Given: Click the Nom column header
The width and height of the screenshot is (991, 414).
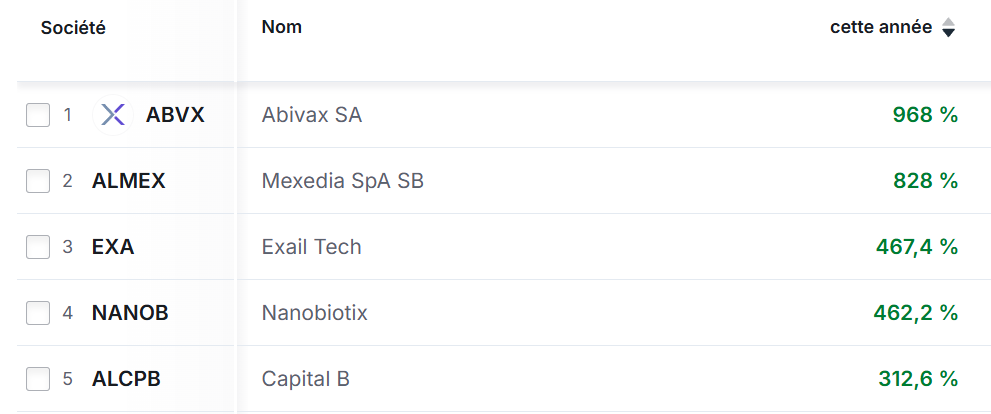Looking at the screenshot, I should tap(281, 27).
